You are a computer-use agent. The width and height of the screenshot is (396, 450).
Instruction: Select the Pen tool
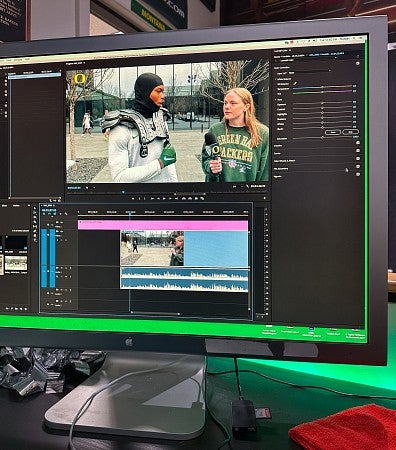[35, 231]
